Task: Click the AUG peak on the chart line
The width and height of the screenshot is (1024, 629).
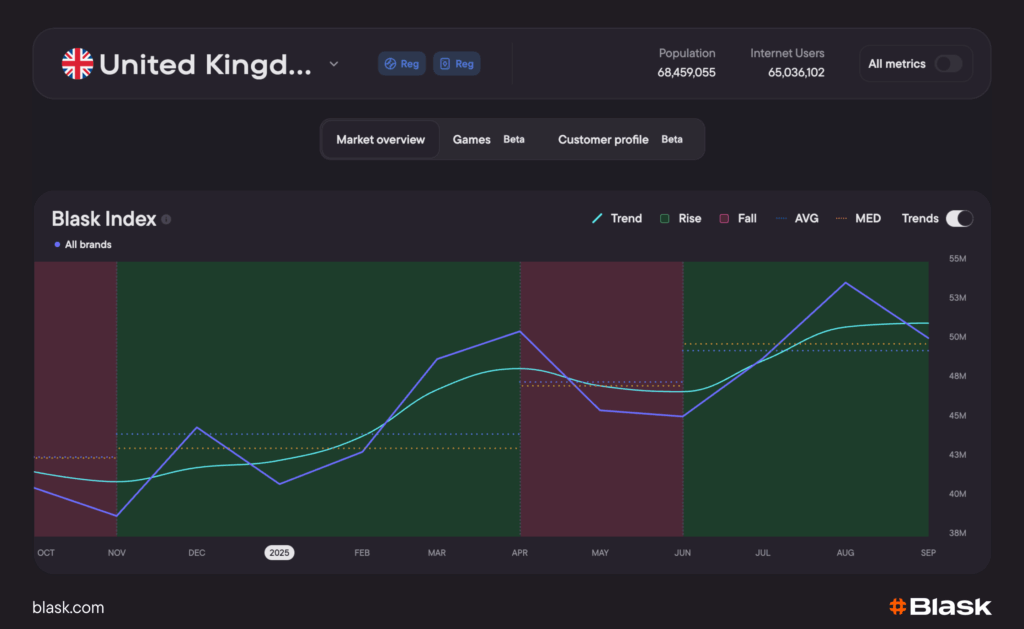Action: 846,283
